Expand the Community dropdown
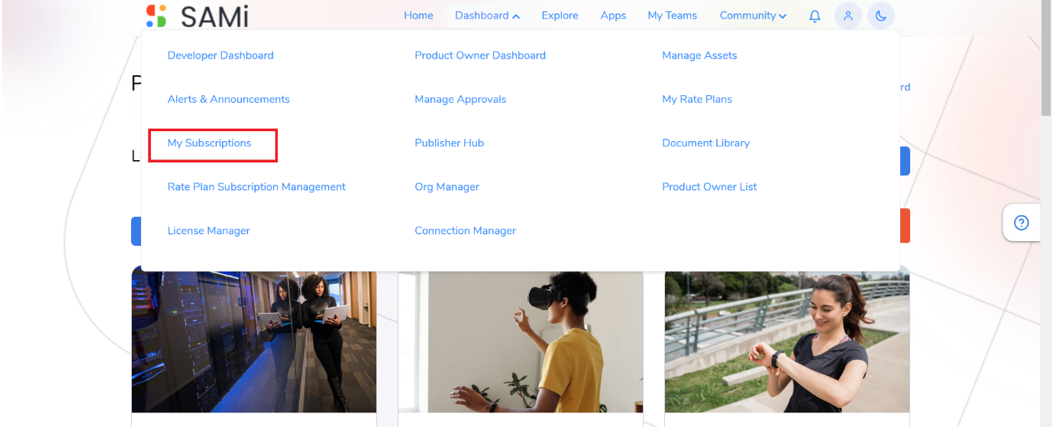This screenshot has width=1054, height=429. [x=753, y=15]
